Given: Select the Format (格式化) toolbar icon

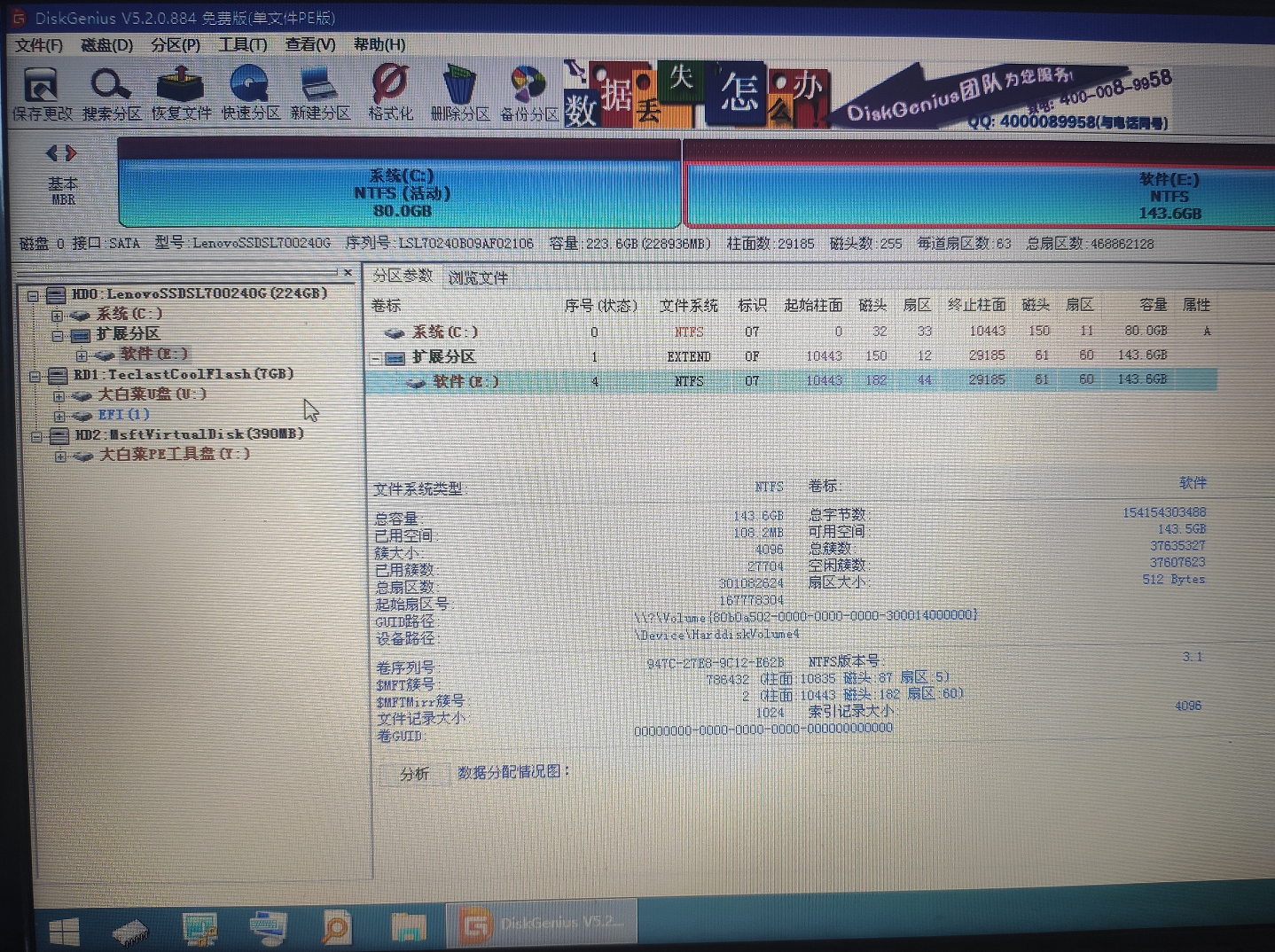Looking at the screenshot, I should [390, 93].
